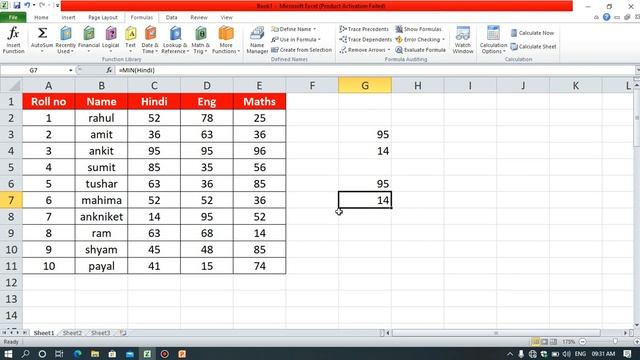Open the Text functions list

pos(130,40)
